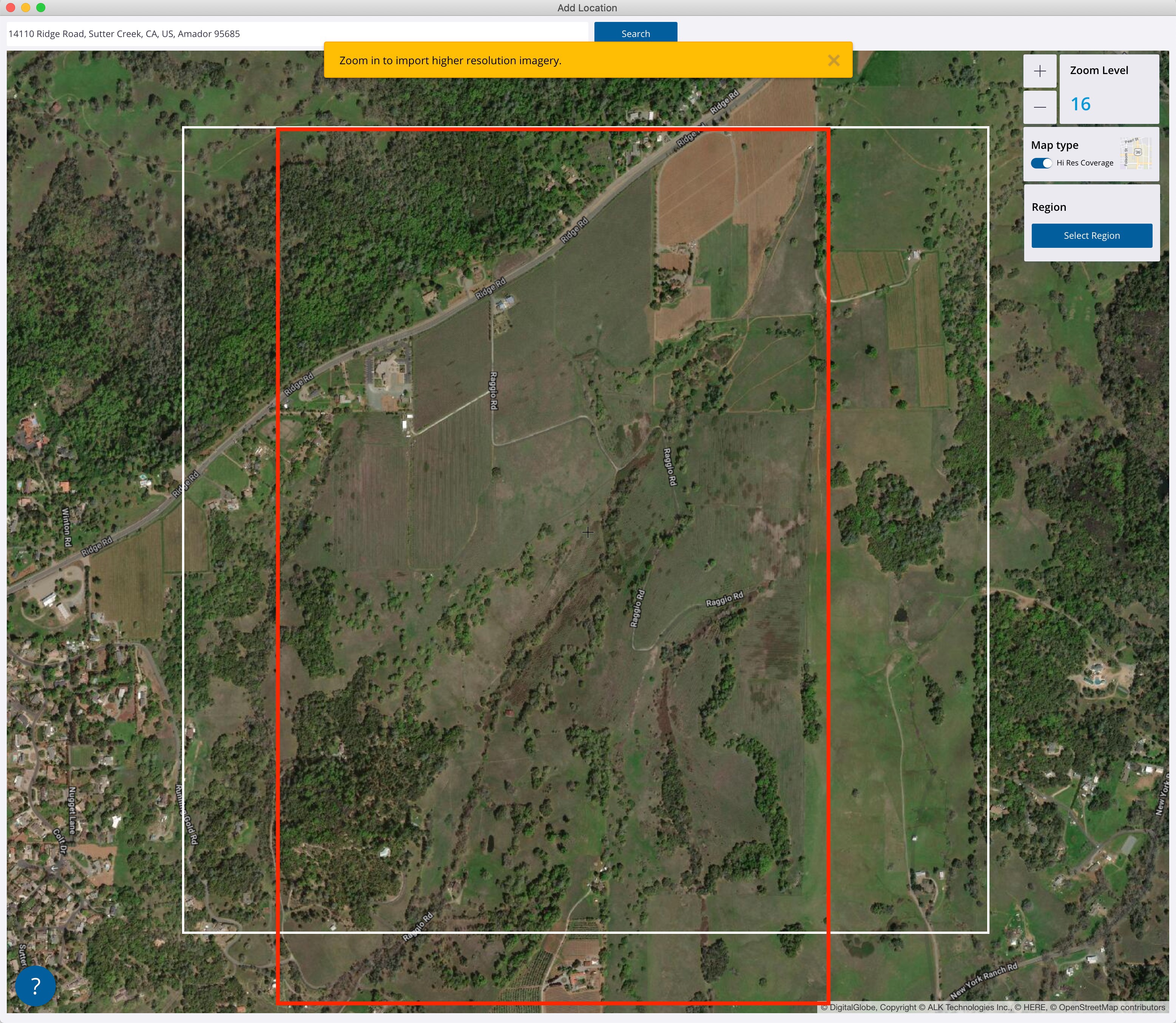Toggle the Hi Res Coverage switch
Screen dimensions: 1176x1023
(1041, 163)
